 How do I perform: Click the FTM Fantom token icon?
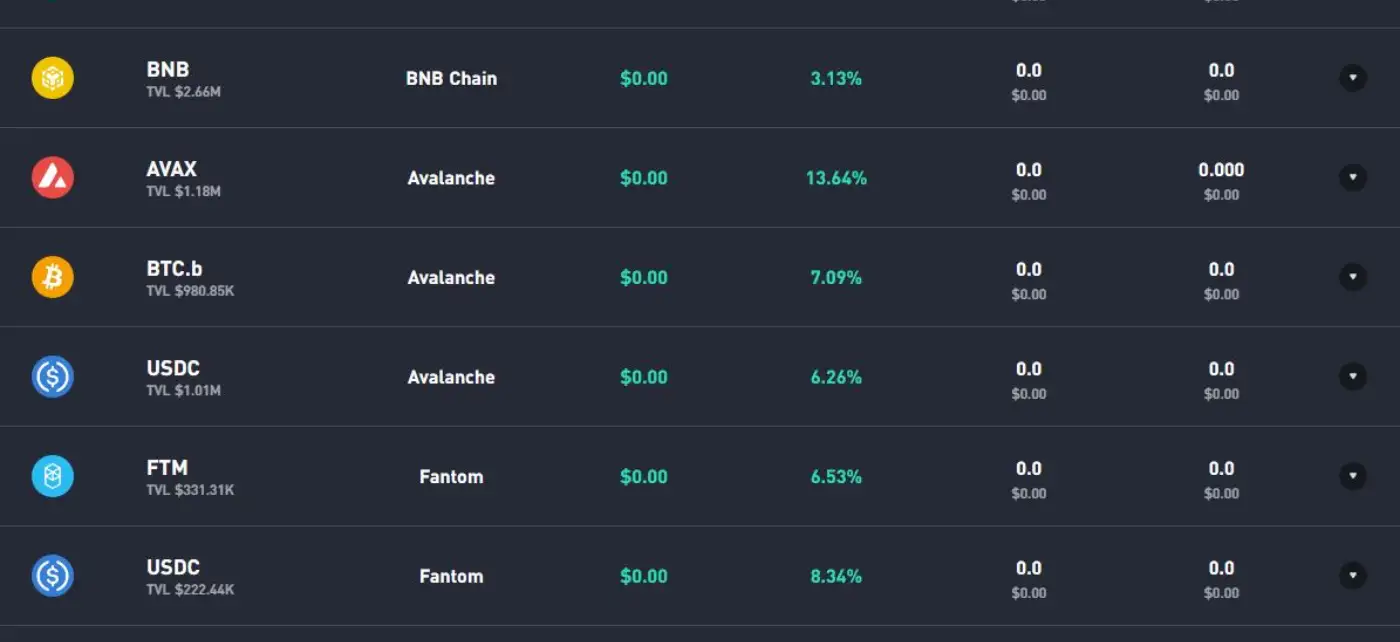(x=52, y=476)
